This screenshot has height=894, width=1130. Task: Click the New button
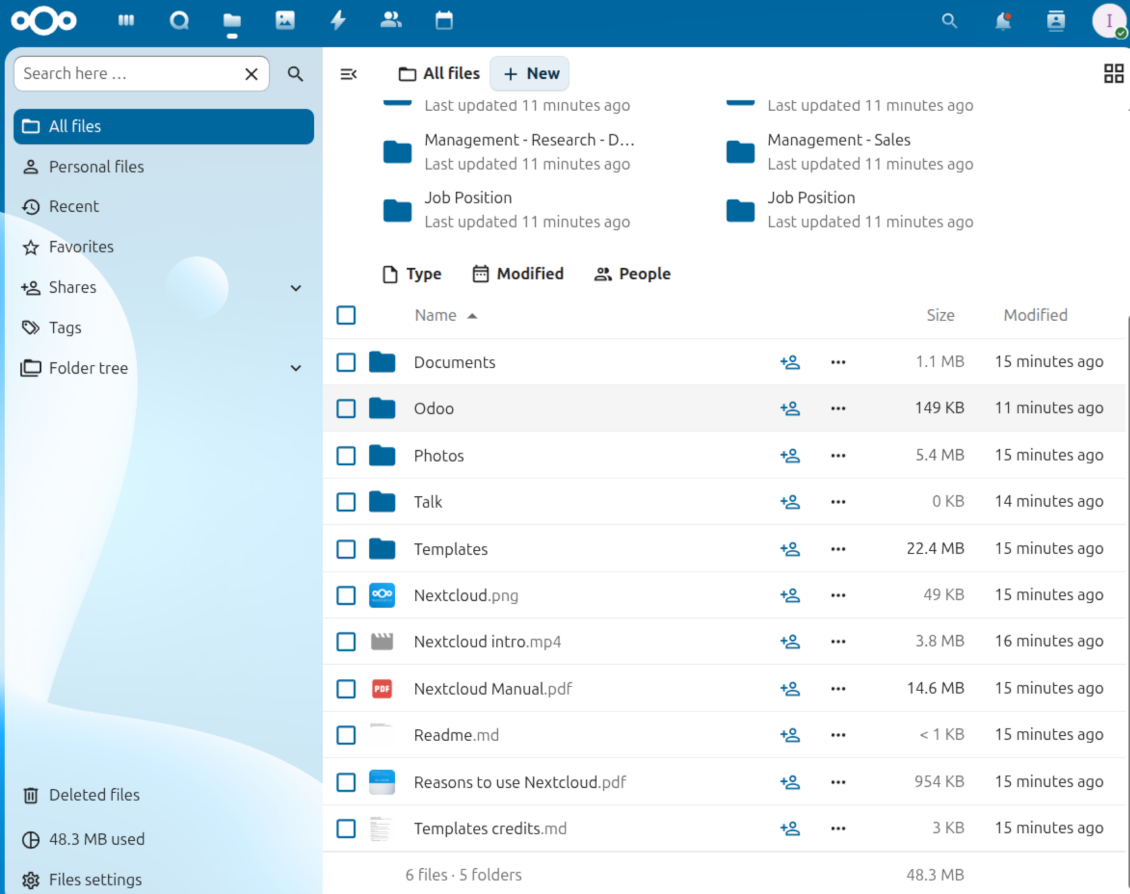(x=530, y=73)
